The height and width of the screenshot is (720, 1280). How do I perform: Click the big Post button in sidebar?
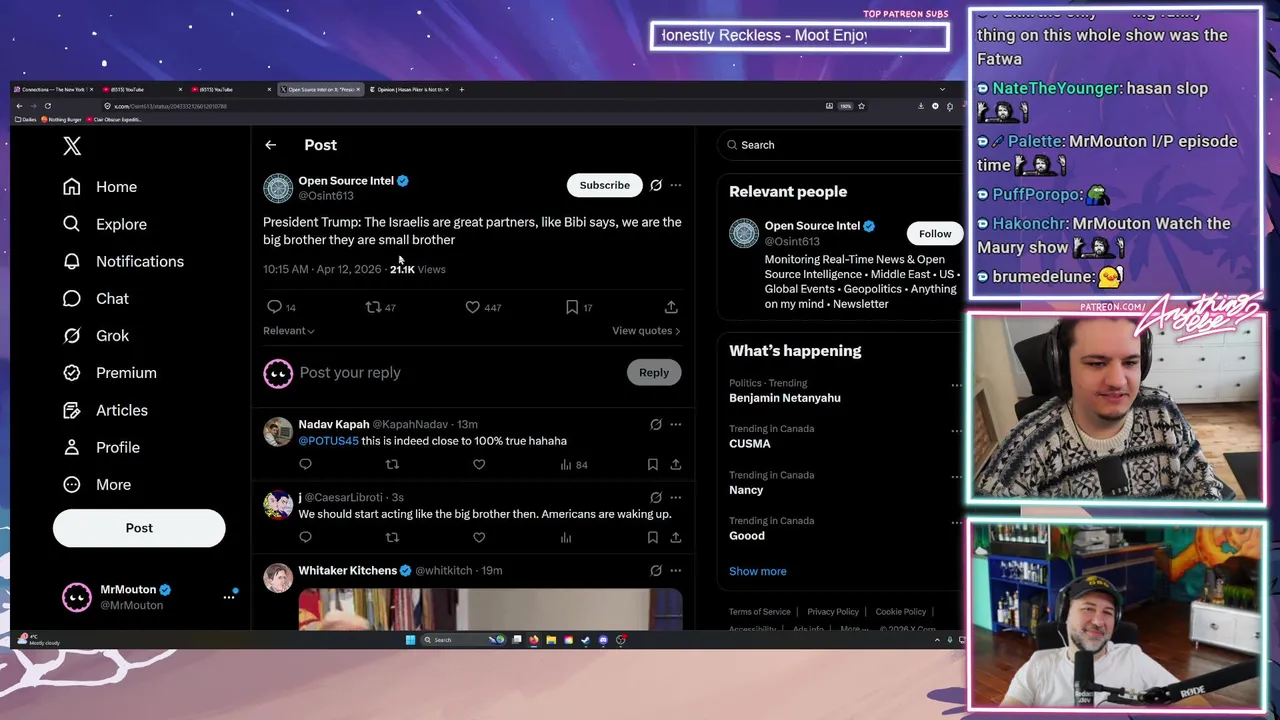click(139, 528)
